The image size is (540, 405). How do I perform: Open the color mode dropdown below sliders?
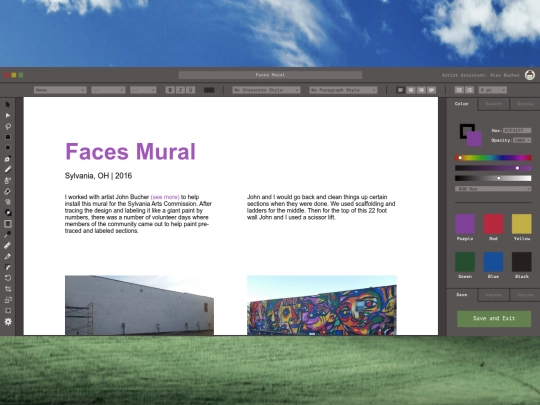[493, 189]
